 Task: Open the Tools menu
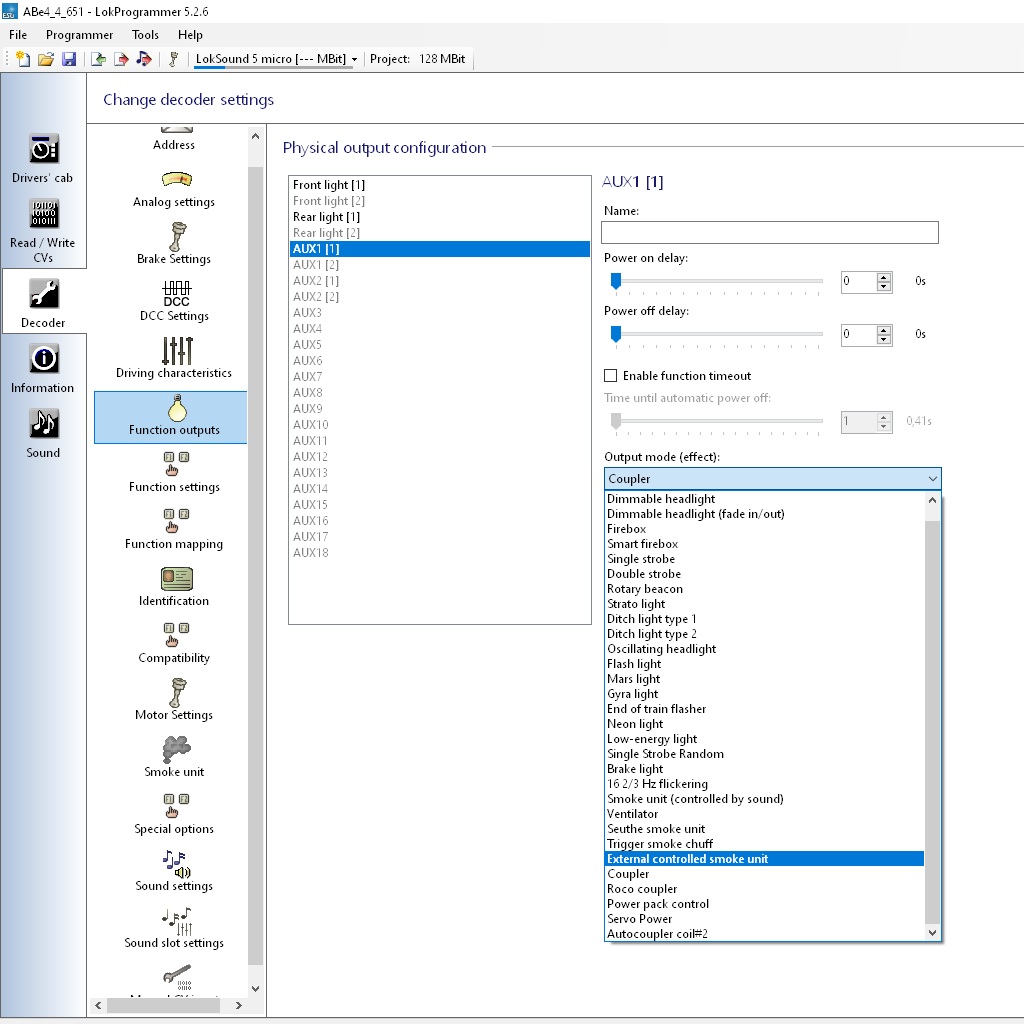145,35
